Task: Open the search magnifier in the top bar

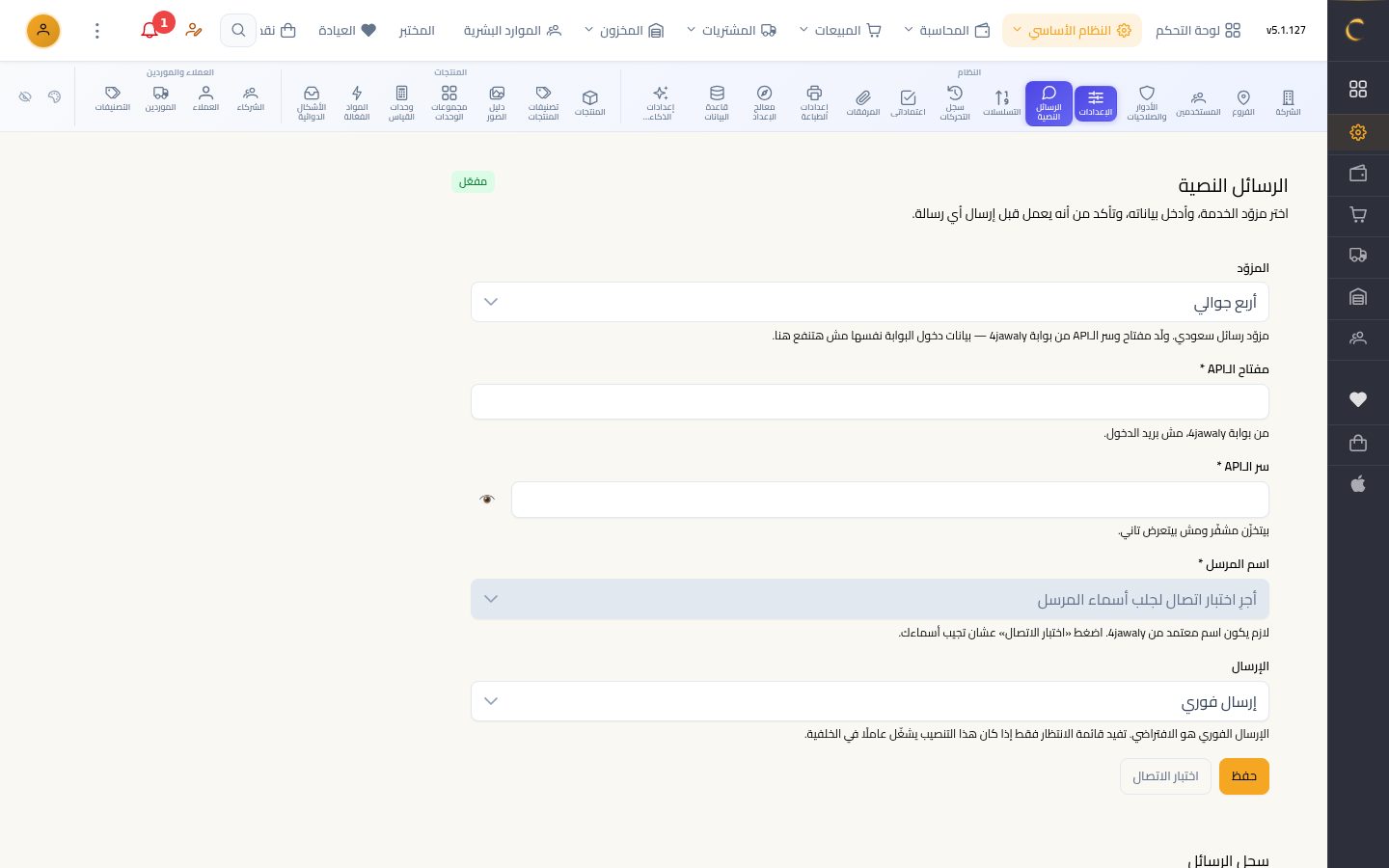Action: click(238, 30)
